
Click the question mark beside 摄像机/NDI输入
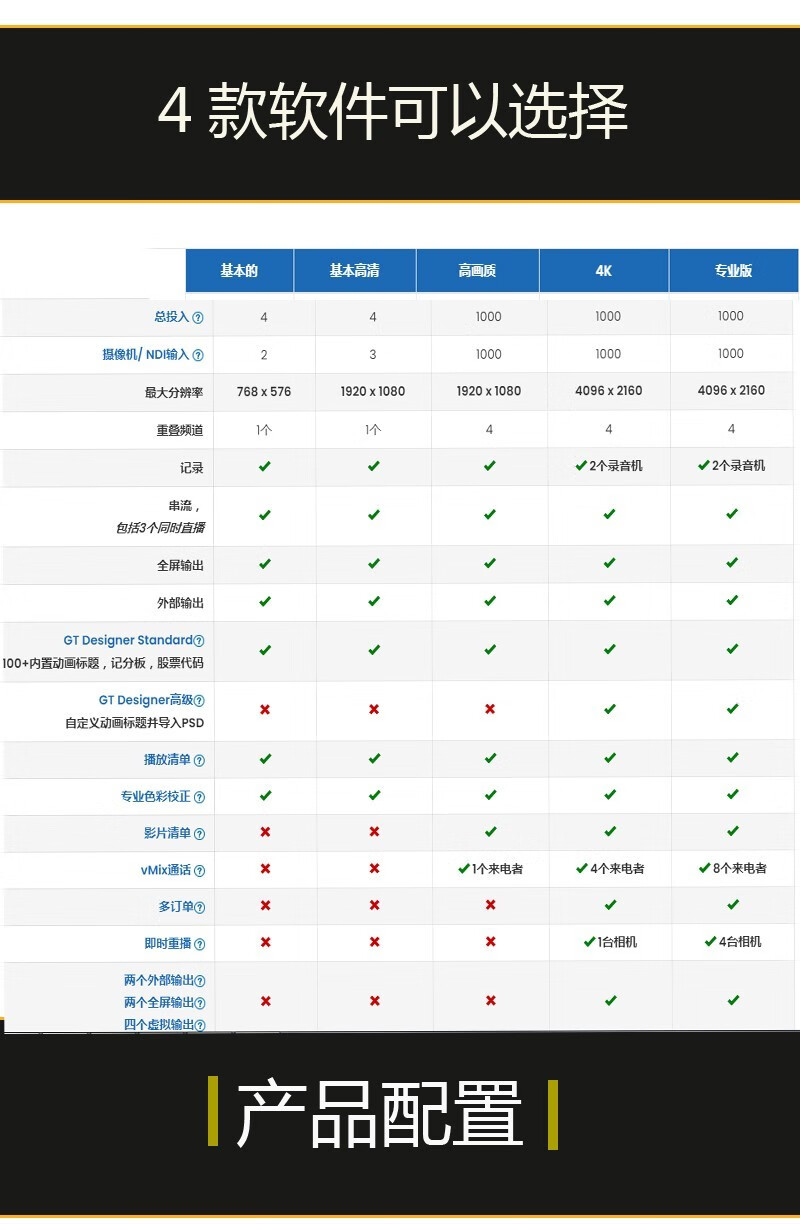[198, 355]
